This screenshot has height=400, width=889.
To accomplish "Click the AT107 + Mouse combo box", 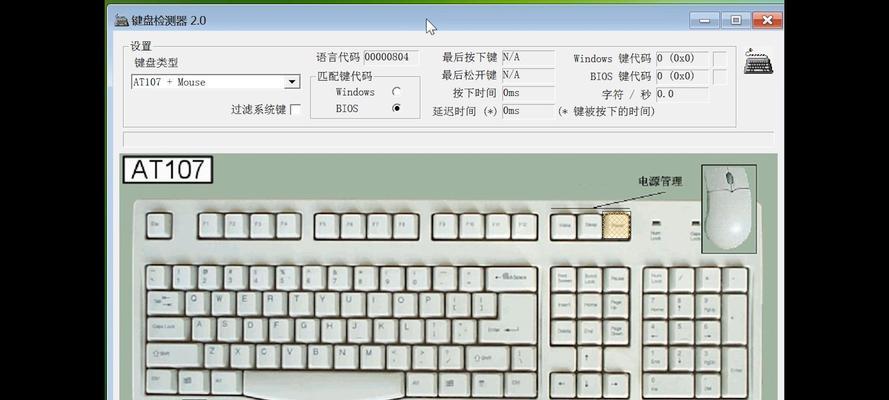I will pyautogui.click(x=207, y=82).
